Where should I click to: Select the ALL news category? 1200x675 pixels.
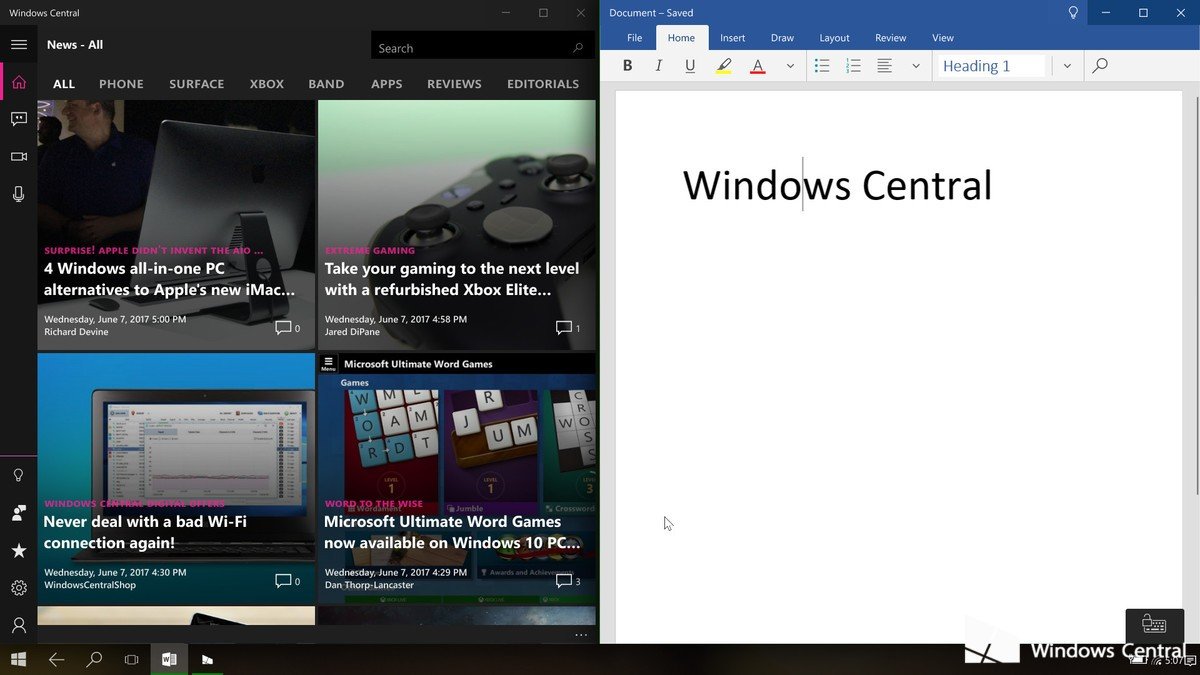[x=64, y=84]
